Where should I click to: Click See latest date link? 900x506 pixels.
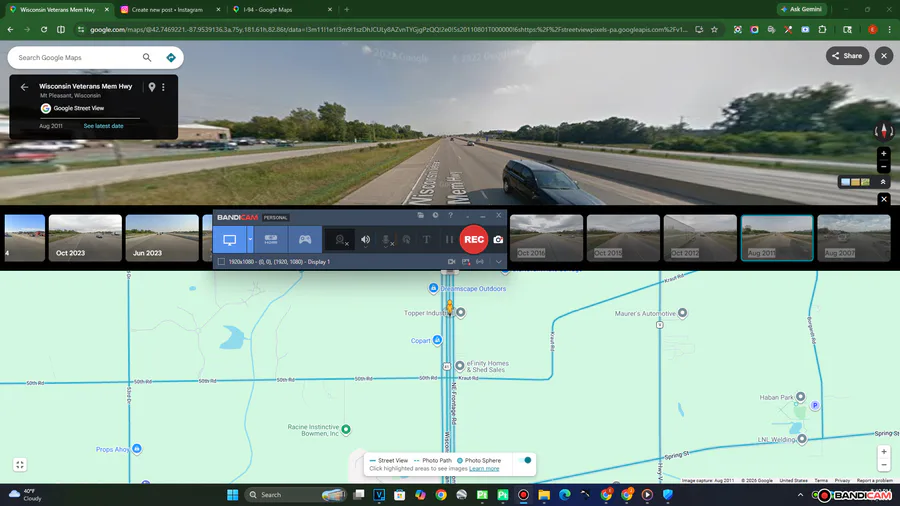[103, 126]
